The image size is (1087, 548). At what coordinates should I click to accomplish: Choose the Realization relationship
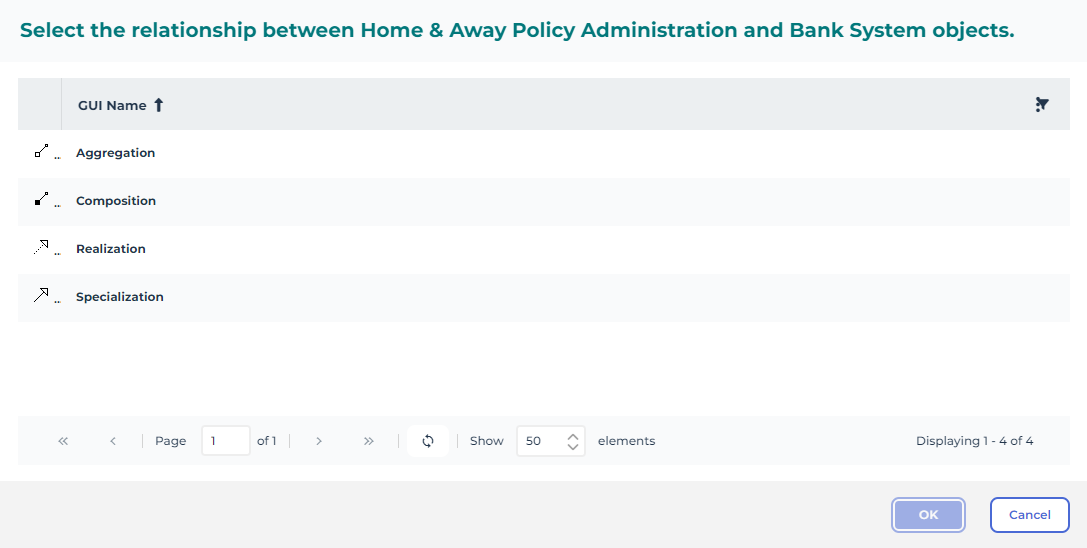coord(111,249)
